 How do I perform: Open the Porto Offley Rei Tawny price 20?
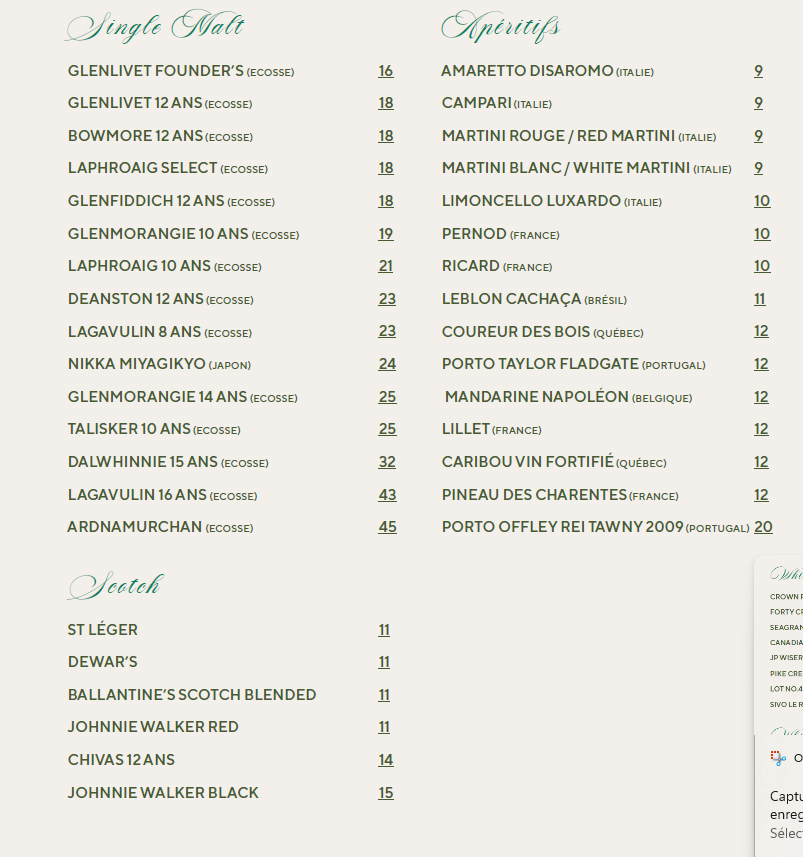coord(763,527)
